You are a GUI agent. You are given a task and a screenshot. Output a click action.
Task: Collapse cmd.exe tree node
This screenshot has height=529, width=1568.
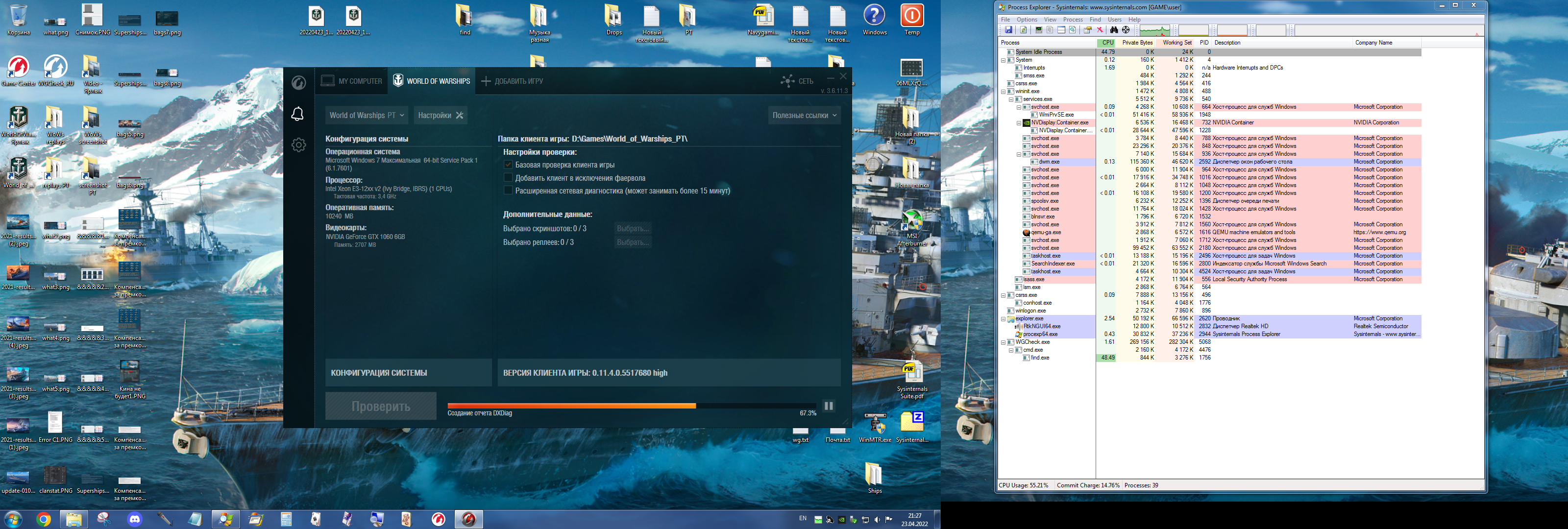click(1011, 350)
